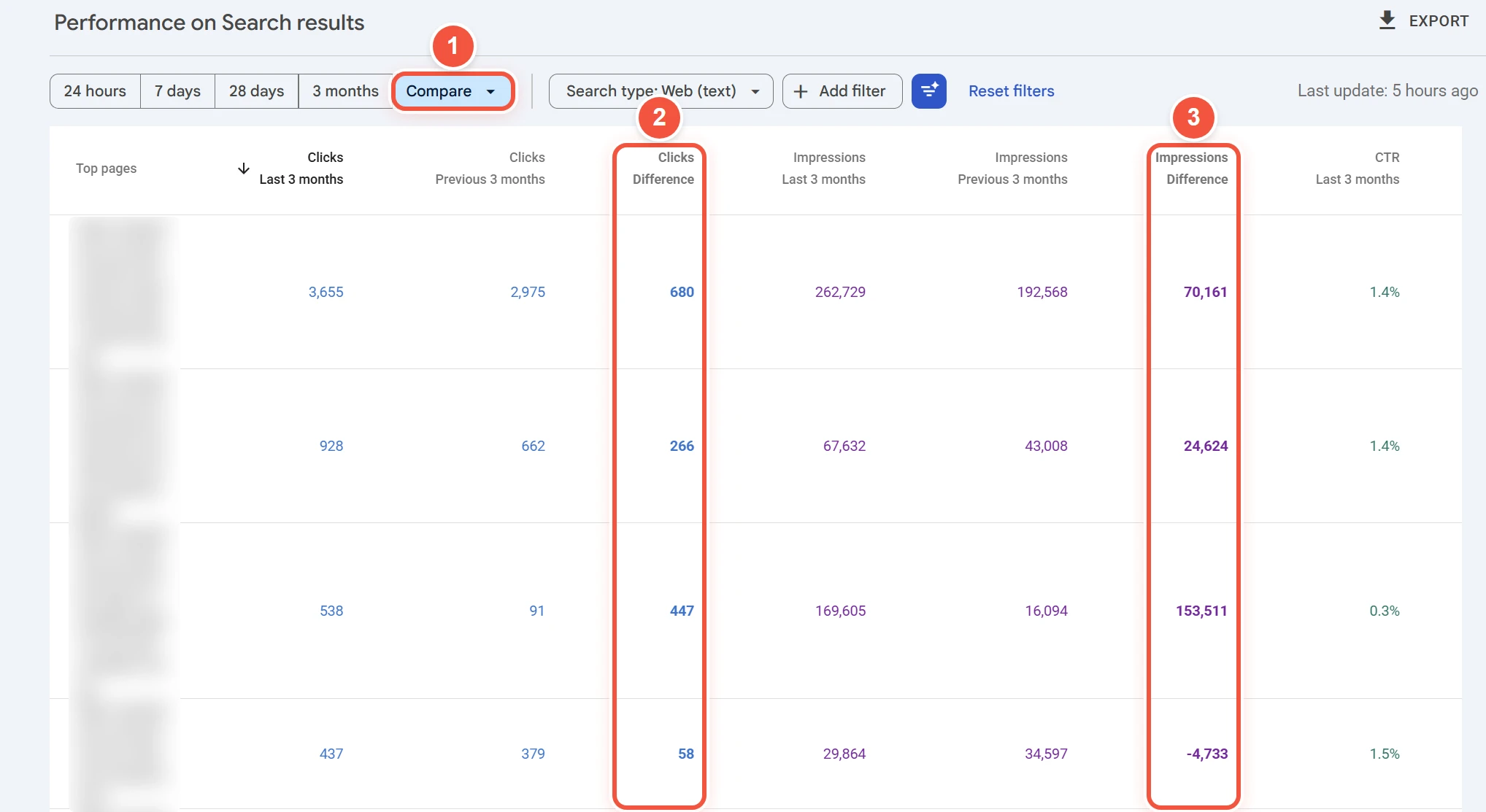Click the 680 clicks difference value
This screenshot has width=1486, height=812.
[x=682, y=292]
